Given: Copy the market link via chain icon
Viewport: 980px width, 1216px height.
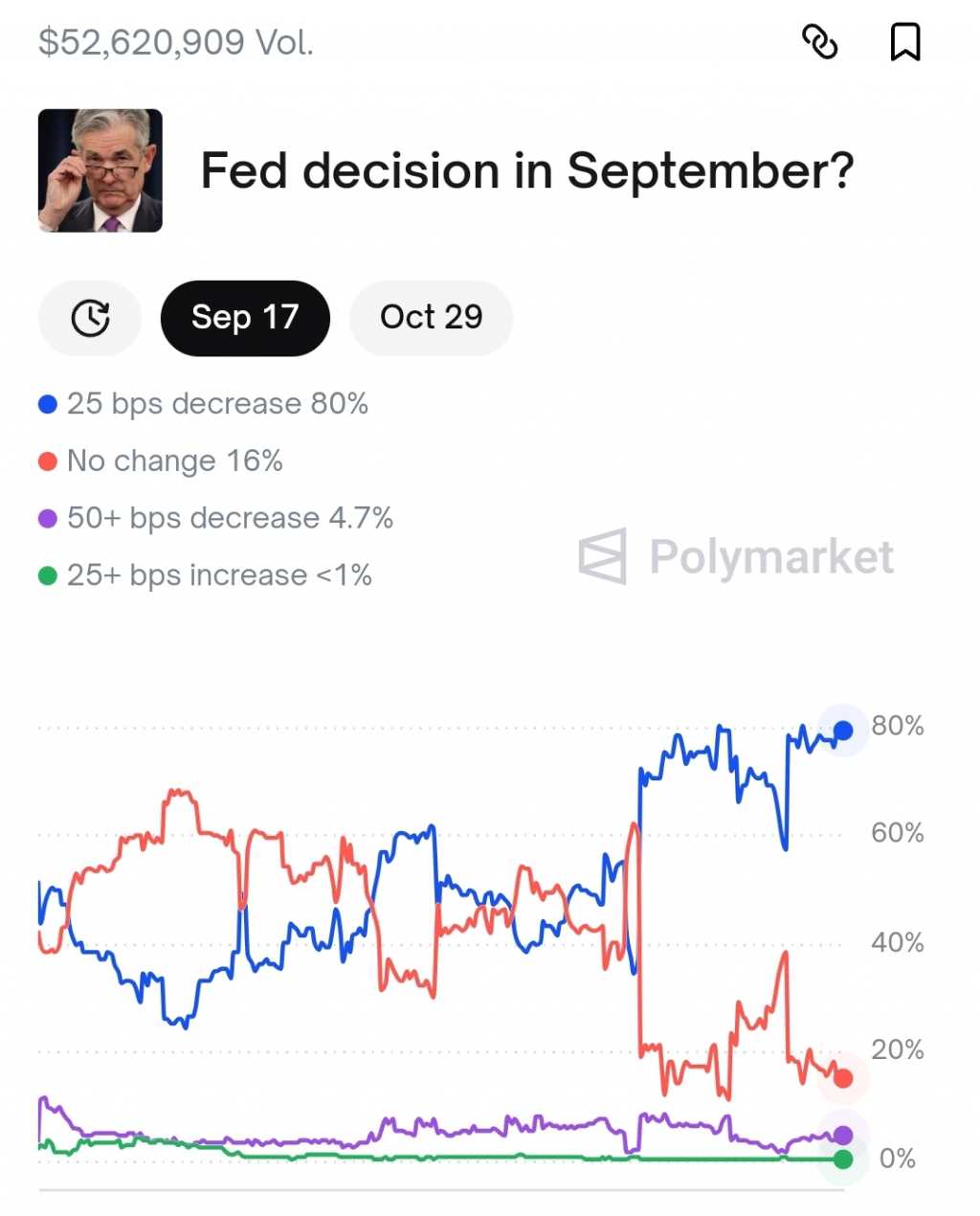Looking at the screenshot, I should click(x=819, y=42).
